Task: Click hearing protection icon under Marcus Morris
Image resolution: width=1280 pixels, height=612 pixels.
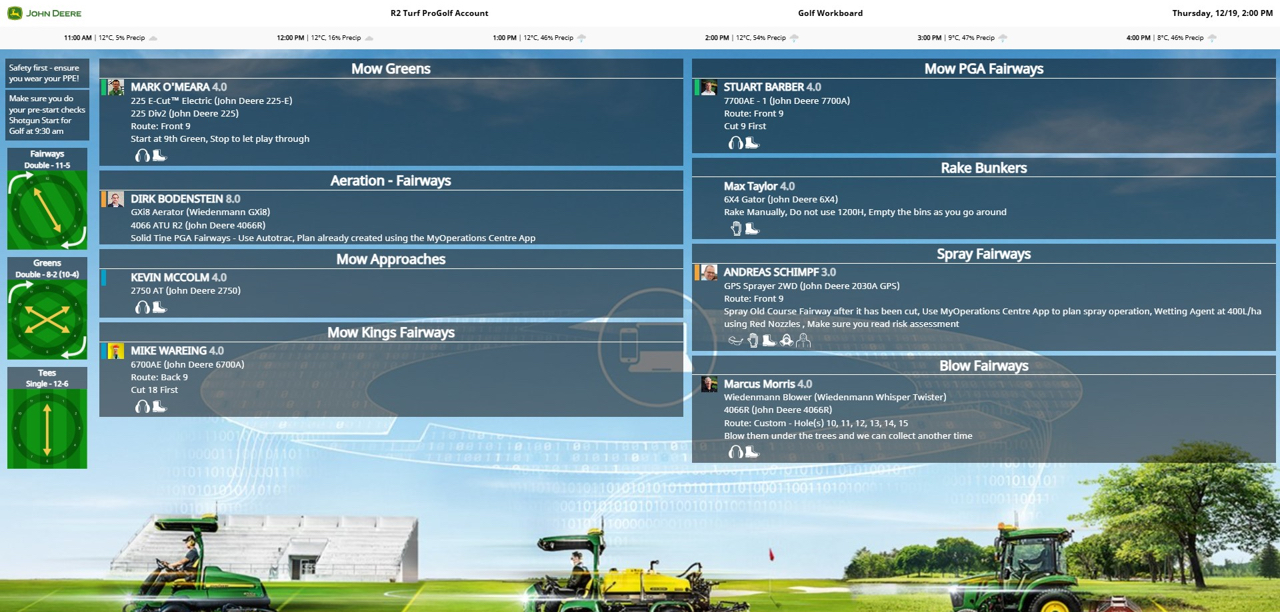Action: [735, 452]
